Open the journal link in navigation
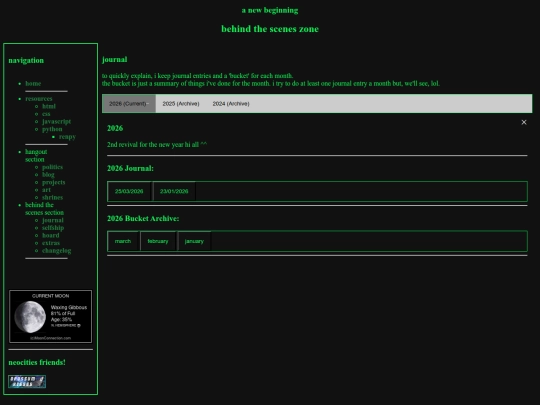The image size is (540, 405). coord(53,220)
